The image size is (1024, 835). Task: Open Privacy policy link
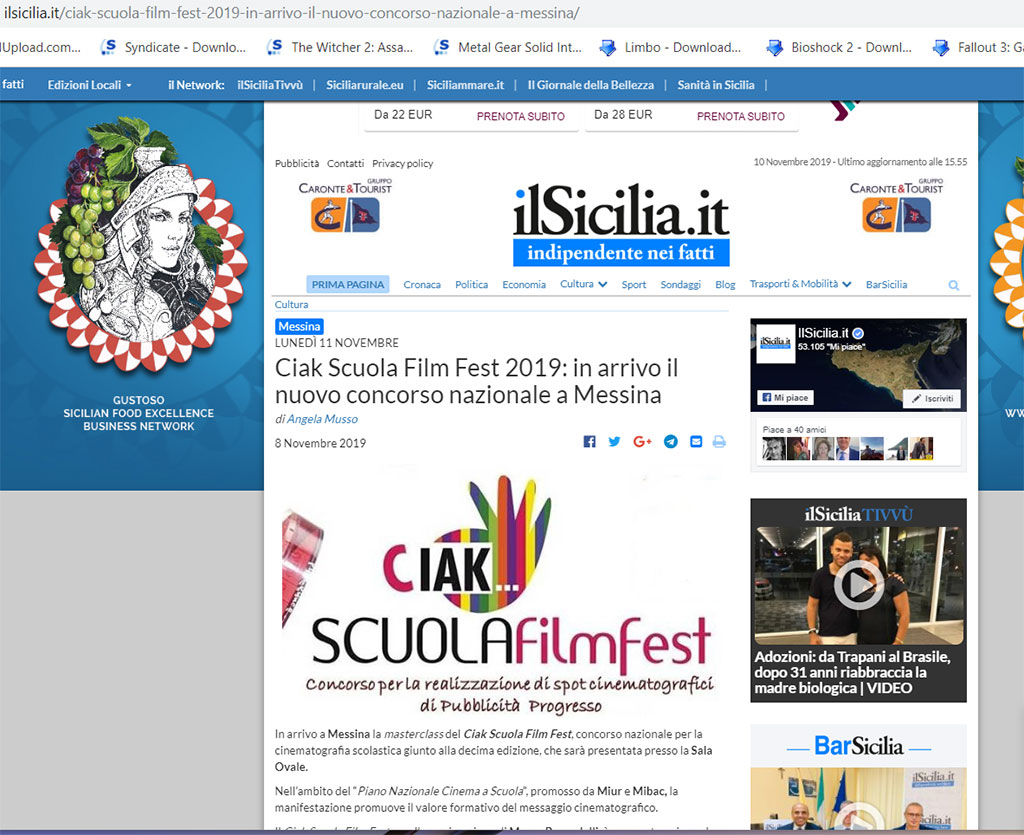pyautogui.click(x=402, y=163)
